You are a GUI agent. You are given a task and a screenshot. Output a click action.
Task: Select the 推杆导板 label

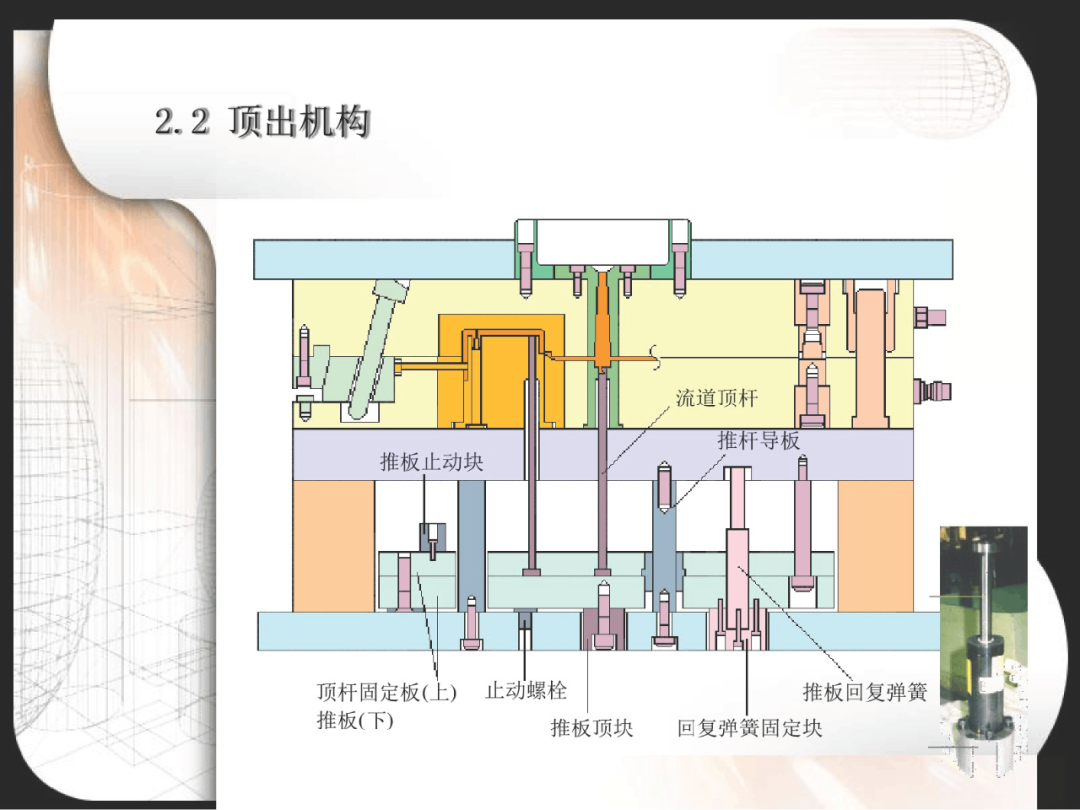tap(759, 440)
